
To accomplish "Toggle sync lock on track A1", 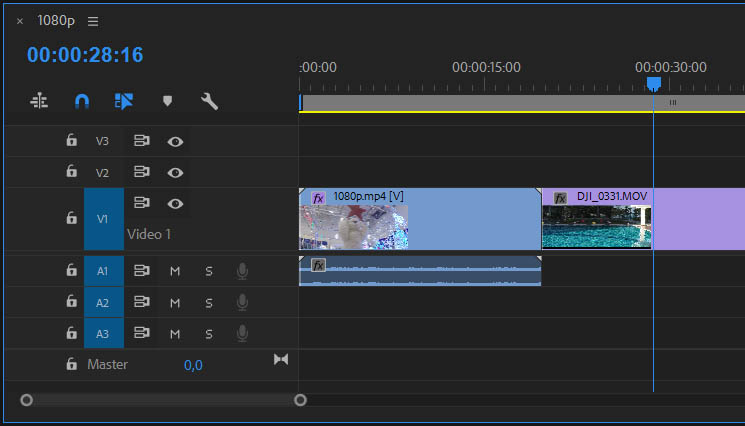I will click(x=142, y=271).
